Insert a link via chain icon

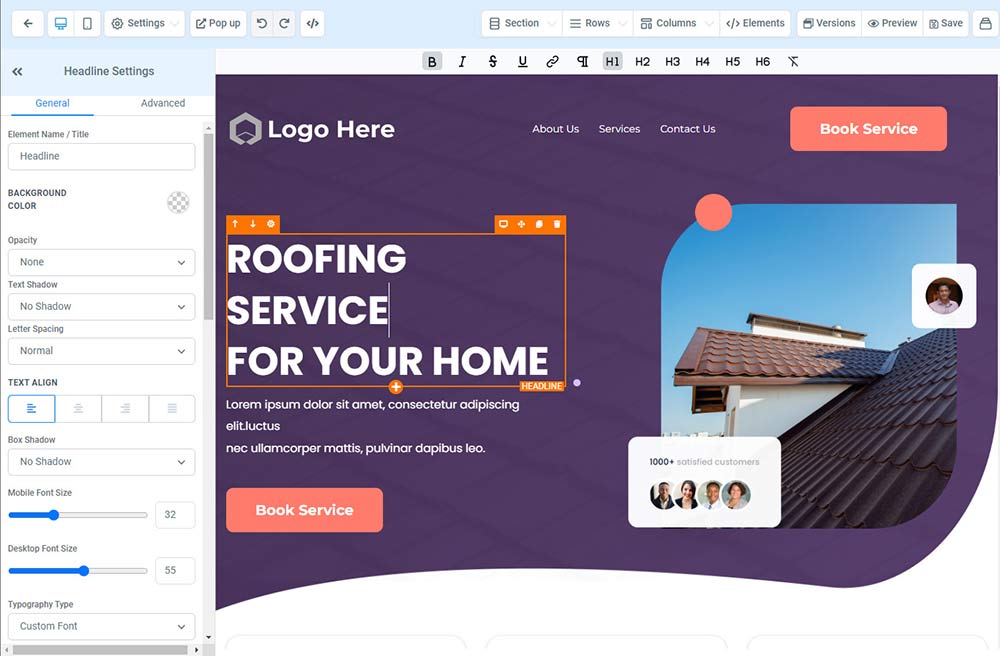point(552,61)
